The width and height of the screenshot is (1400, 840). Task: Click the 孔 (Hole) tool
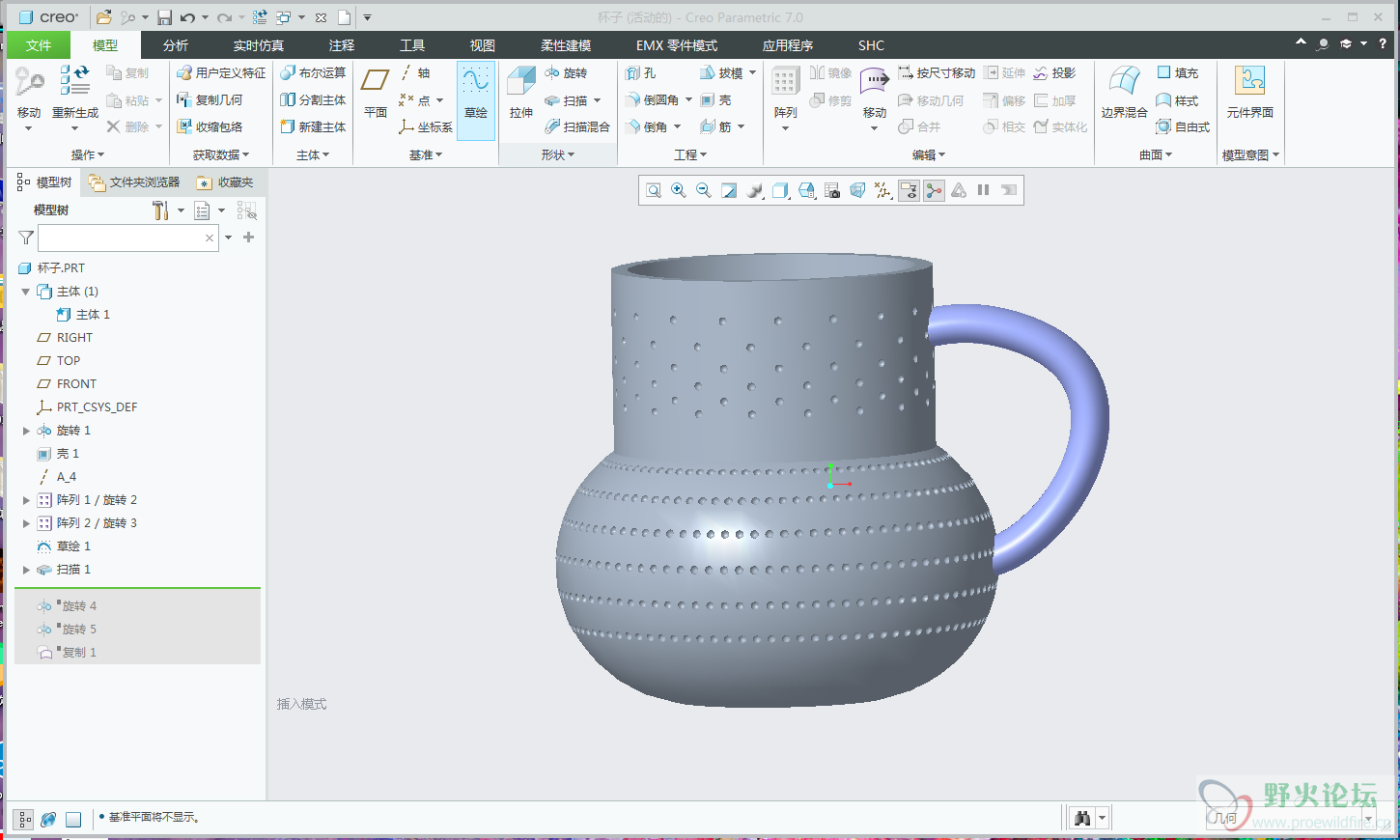641,73
